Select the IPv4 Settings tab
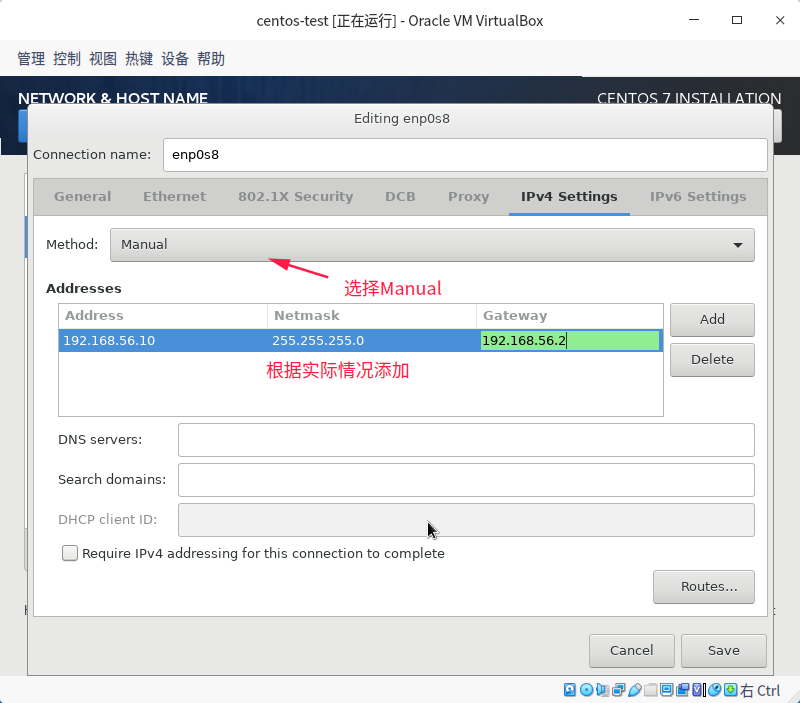 click(569, 196)
